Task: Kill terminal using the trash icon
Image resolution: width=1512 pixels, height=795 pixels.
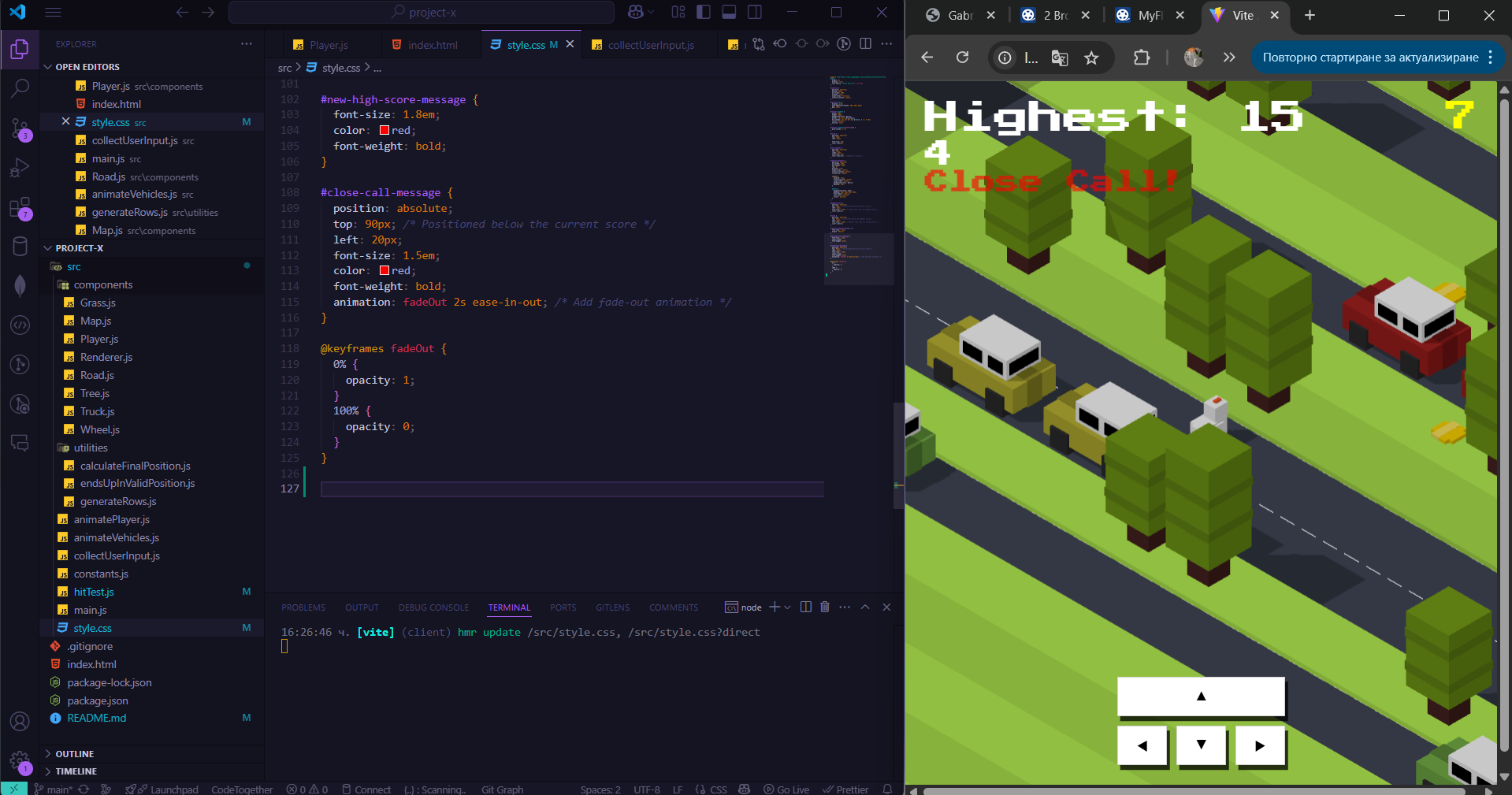Action: (x=825, y=607)
